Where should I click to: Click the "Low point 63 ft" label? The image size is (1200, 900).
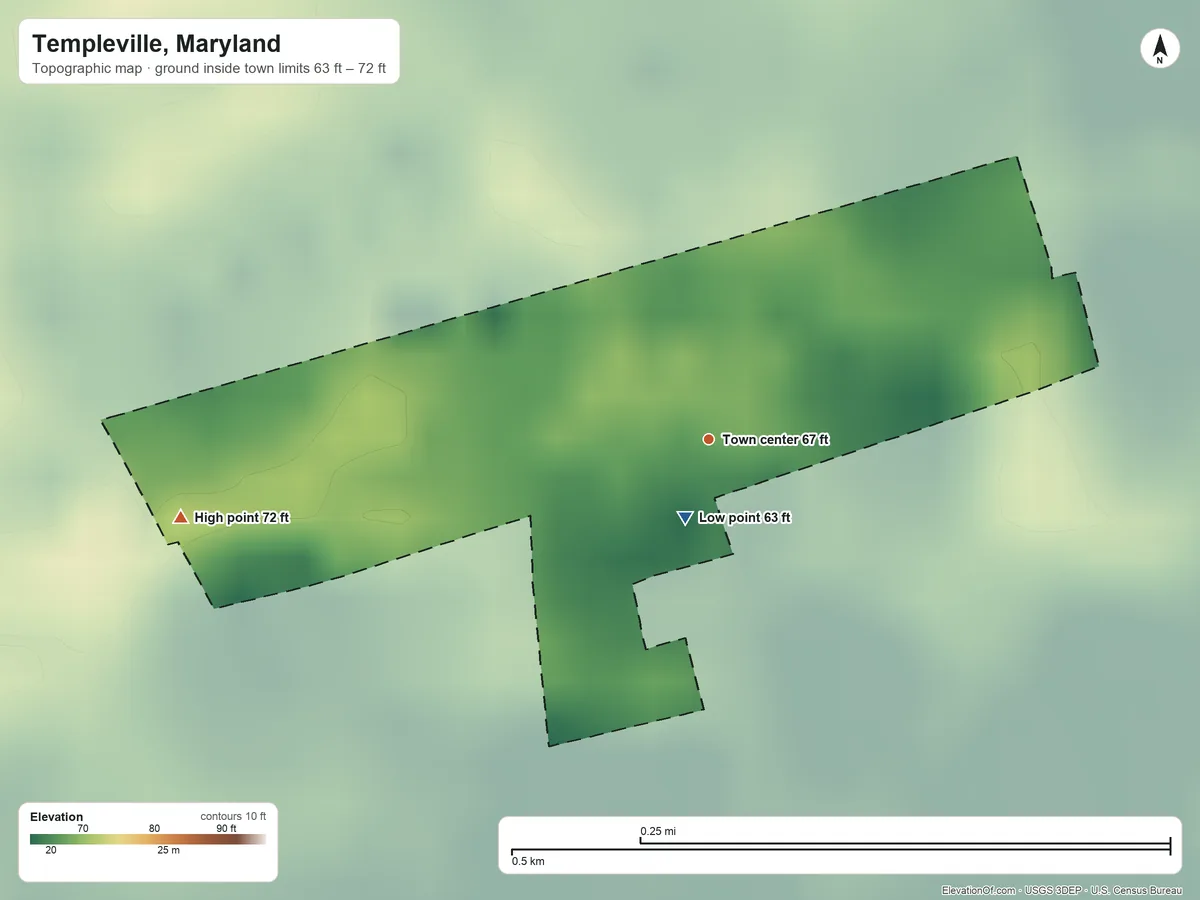(744, 518)
